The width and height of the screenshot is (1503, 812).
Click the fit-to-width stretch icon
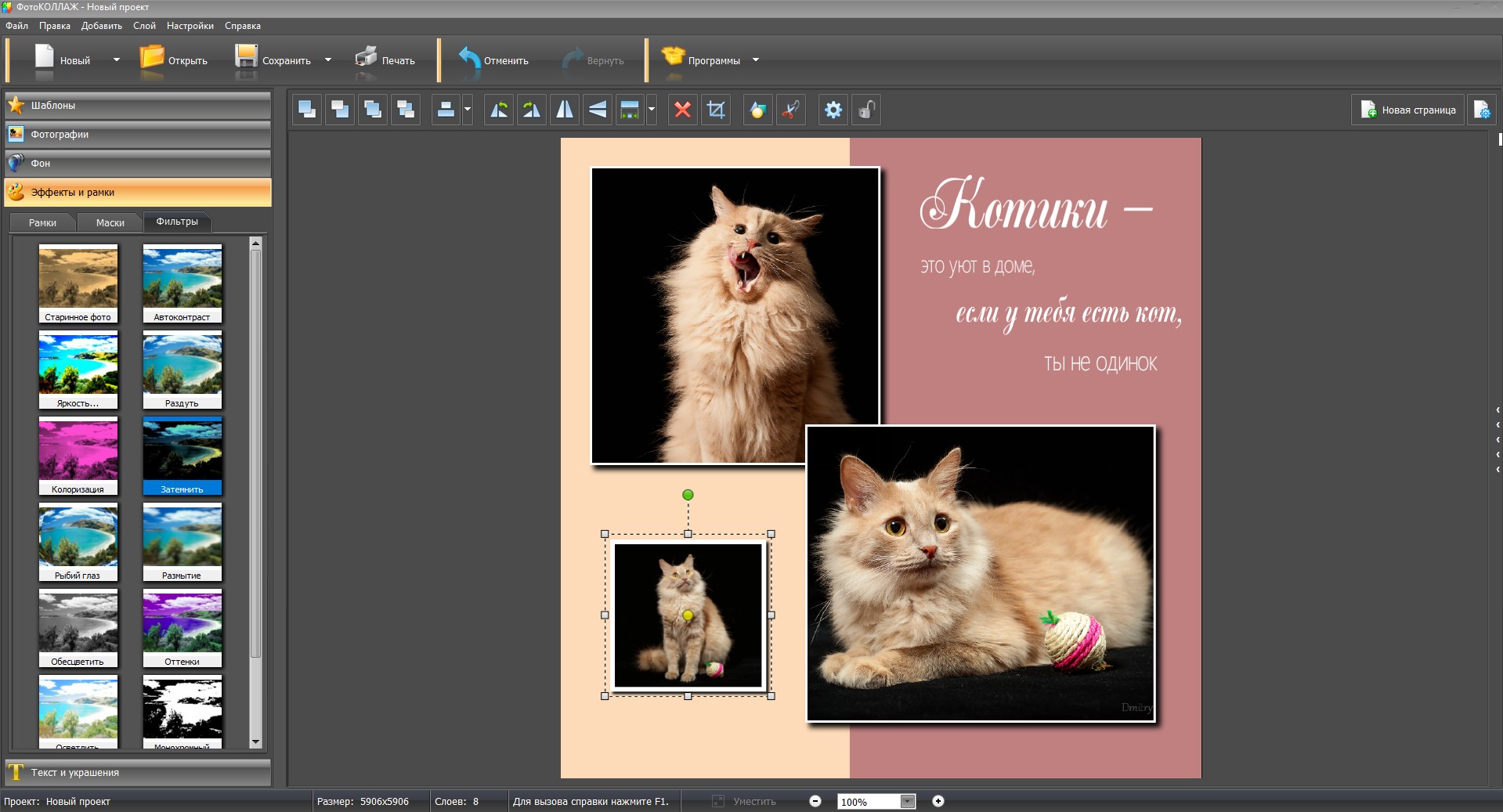(630, 110)
